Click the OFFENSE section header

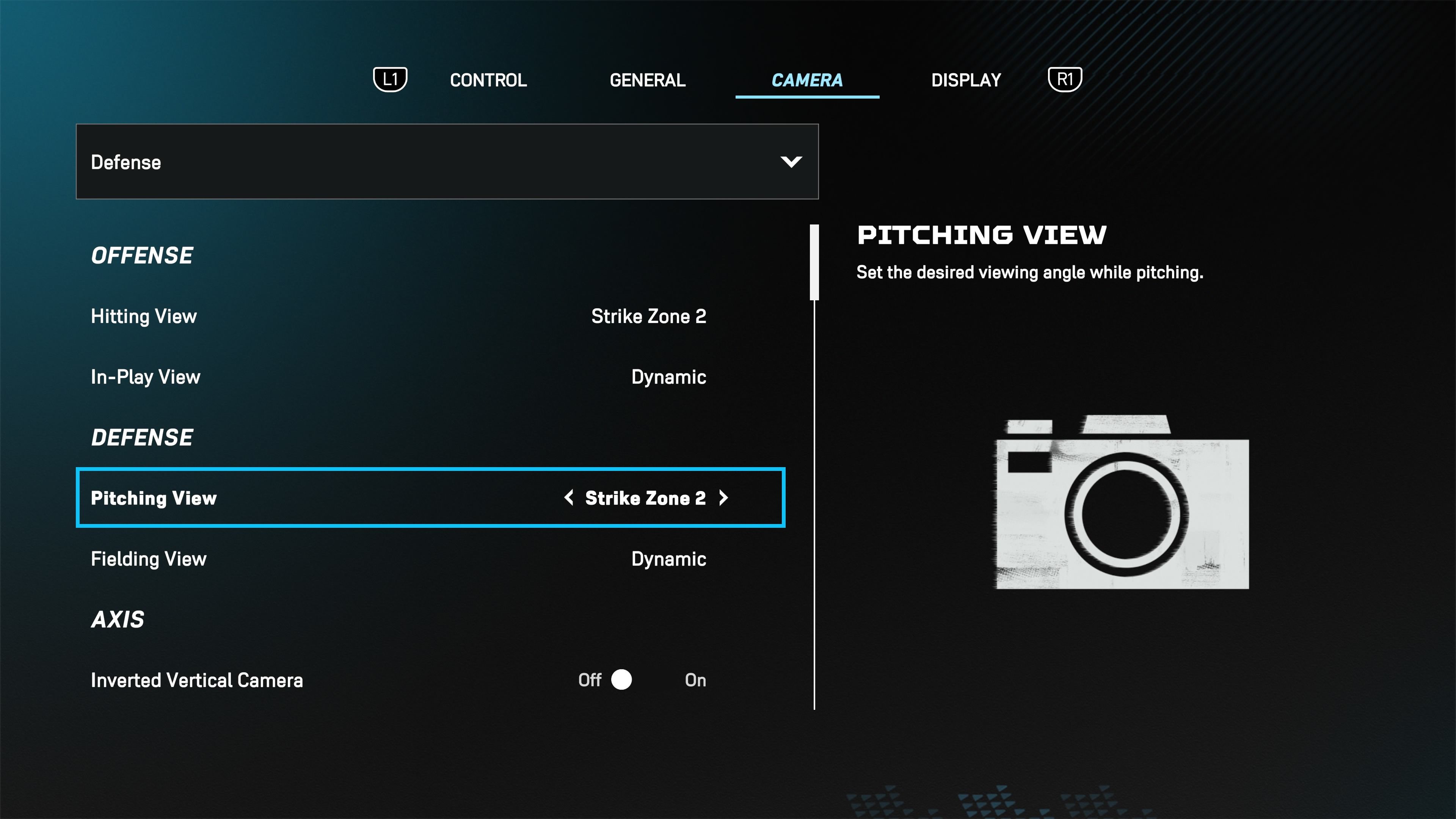[141, 254]
